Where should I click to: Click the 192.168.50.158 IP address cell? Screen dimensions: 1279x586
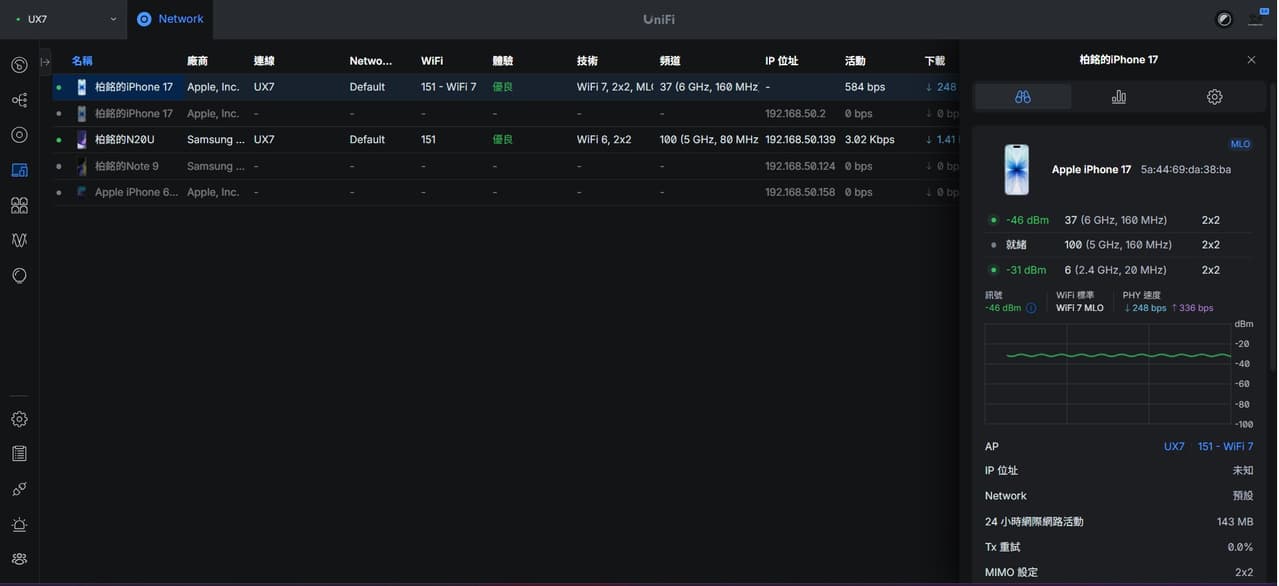(800, 192)
